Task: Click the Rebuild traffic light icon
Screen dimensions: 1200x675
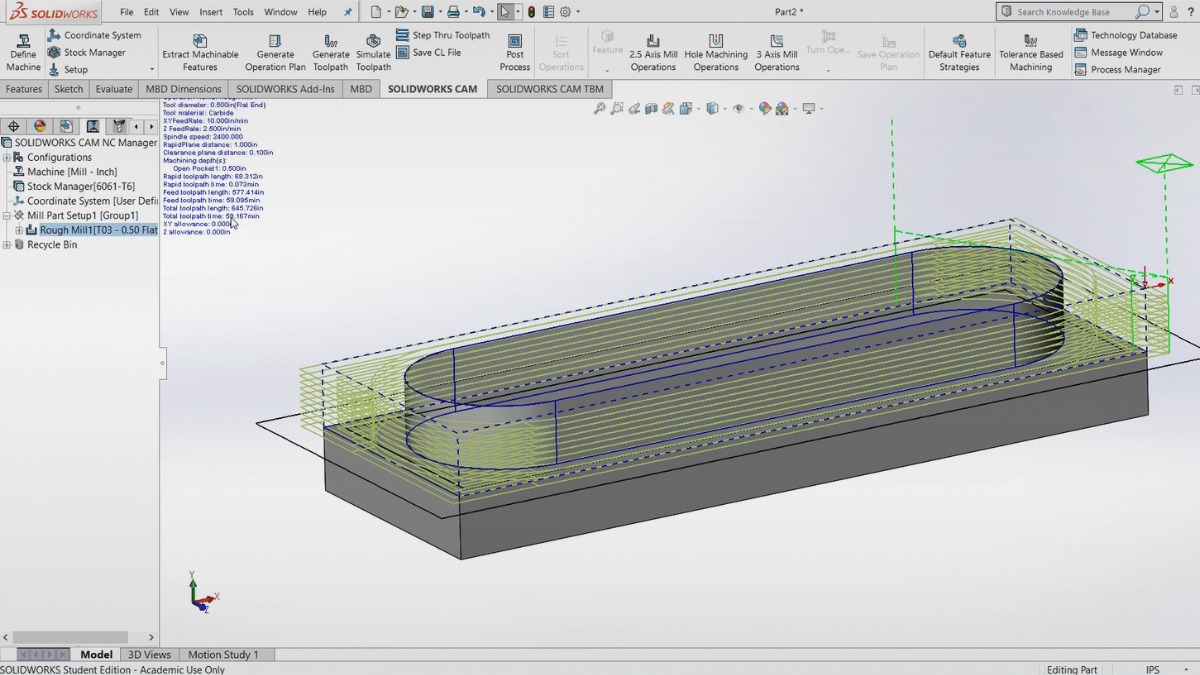Action: click(531, 12)
